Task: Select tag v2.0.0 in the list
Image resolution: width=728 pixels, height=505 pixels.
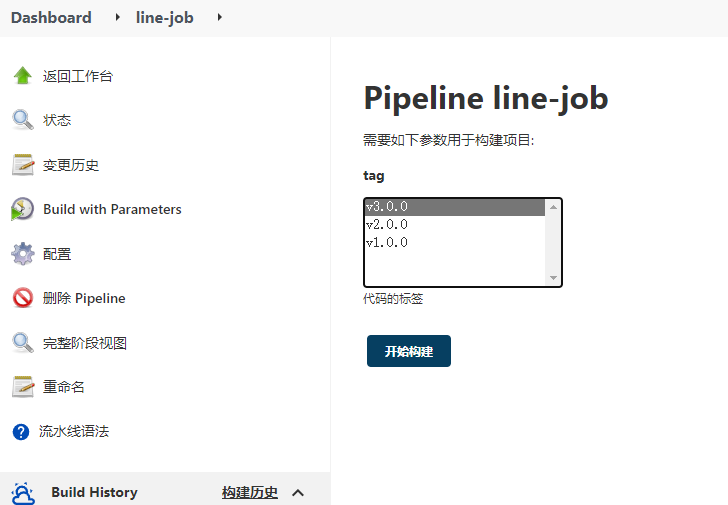Action: point(387,225)
